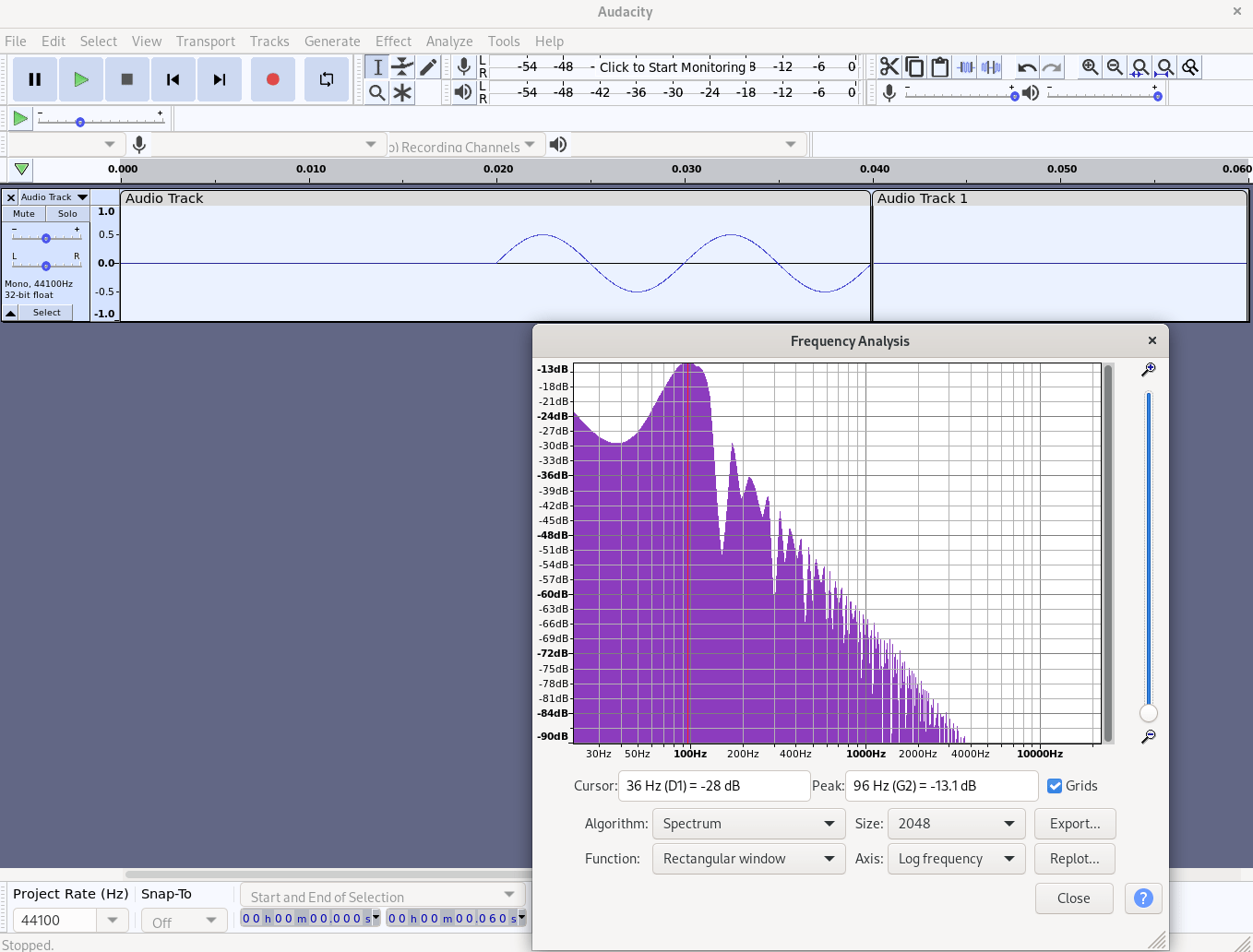Screen dimensions: 1253x952
Task: Mute the Audio Track
Action: pyautogui.click(x=24, y=214)
